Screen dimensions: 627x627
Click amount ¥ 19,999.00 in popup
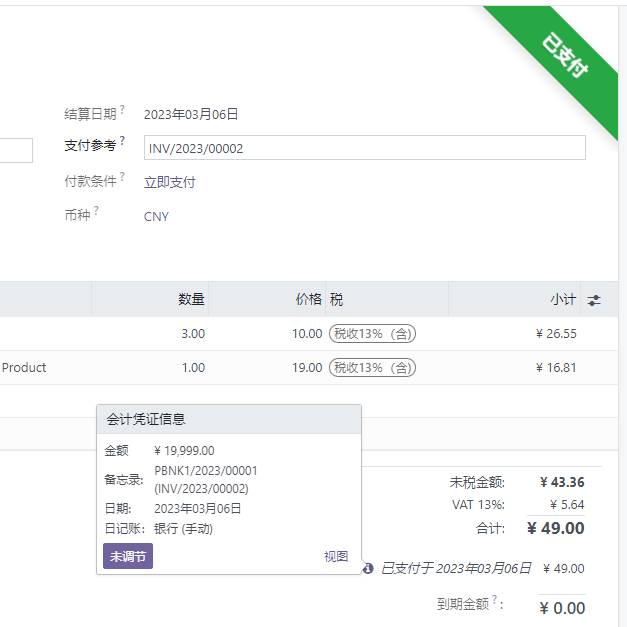pyautogui.click(x=184, y=451)
